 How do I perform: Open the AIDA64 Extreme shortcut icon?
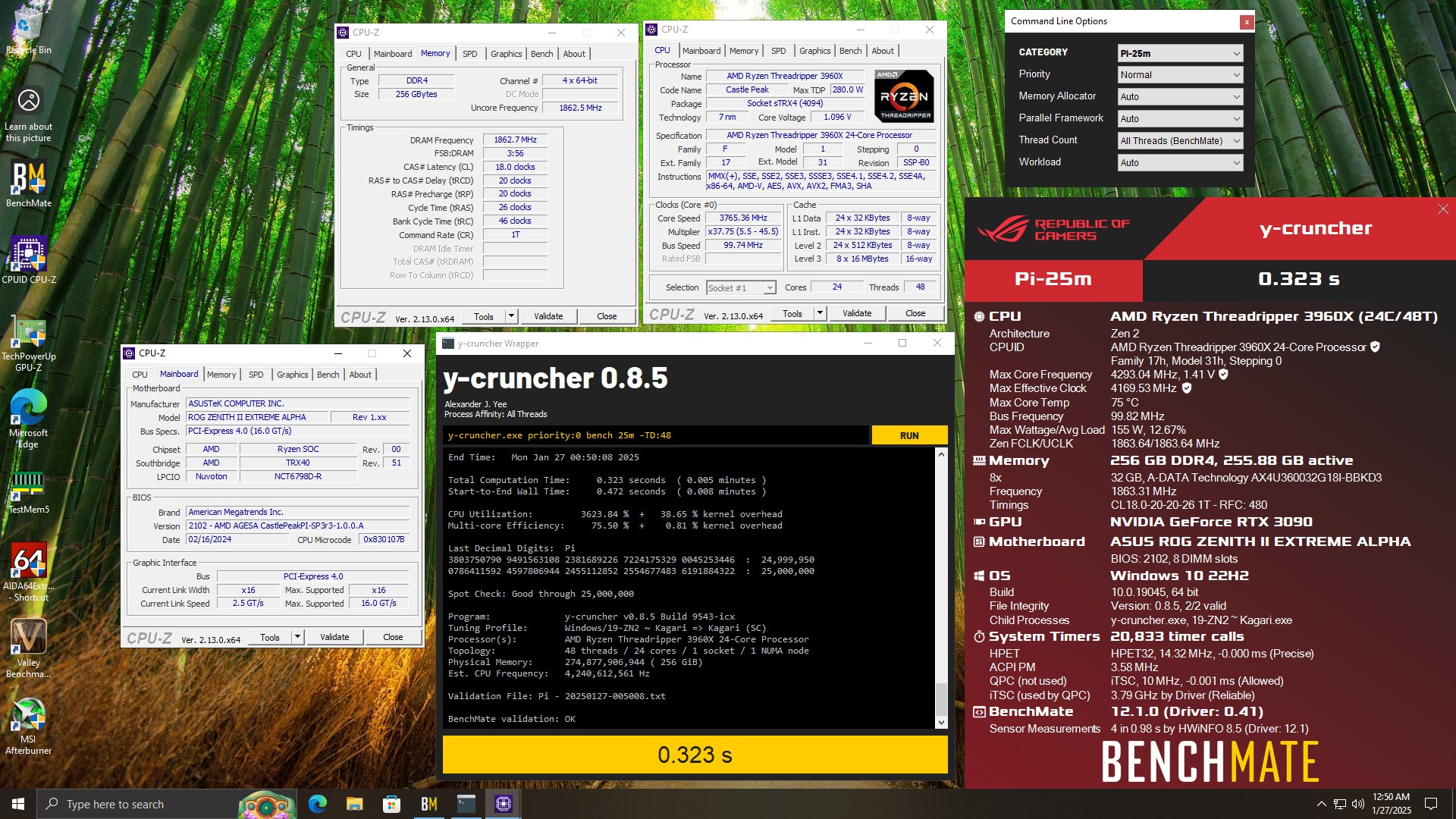(29, 572)
